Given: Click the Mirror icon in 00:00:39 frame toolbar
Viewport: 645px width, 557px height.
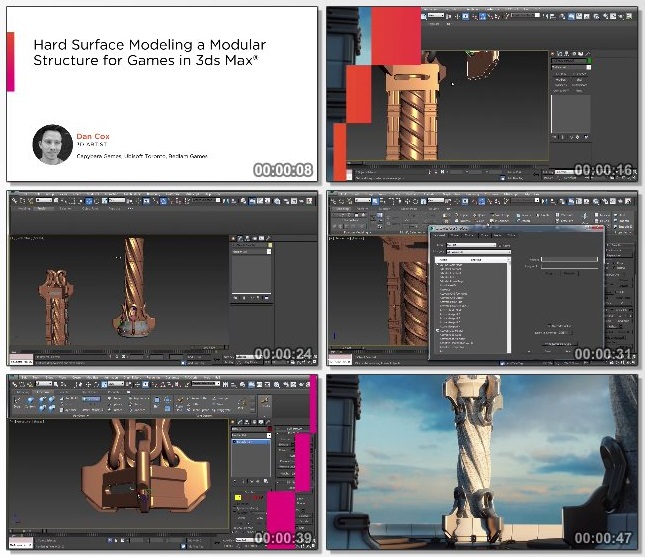Looking at the screenshot, I should click(x=225, y=384).
